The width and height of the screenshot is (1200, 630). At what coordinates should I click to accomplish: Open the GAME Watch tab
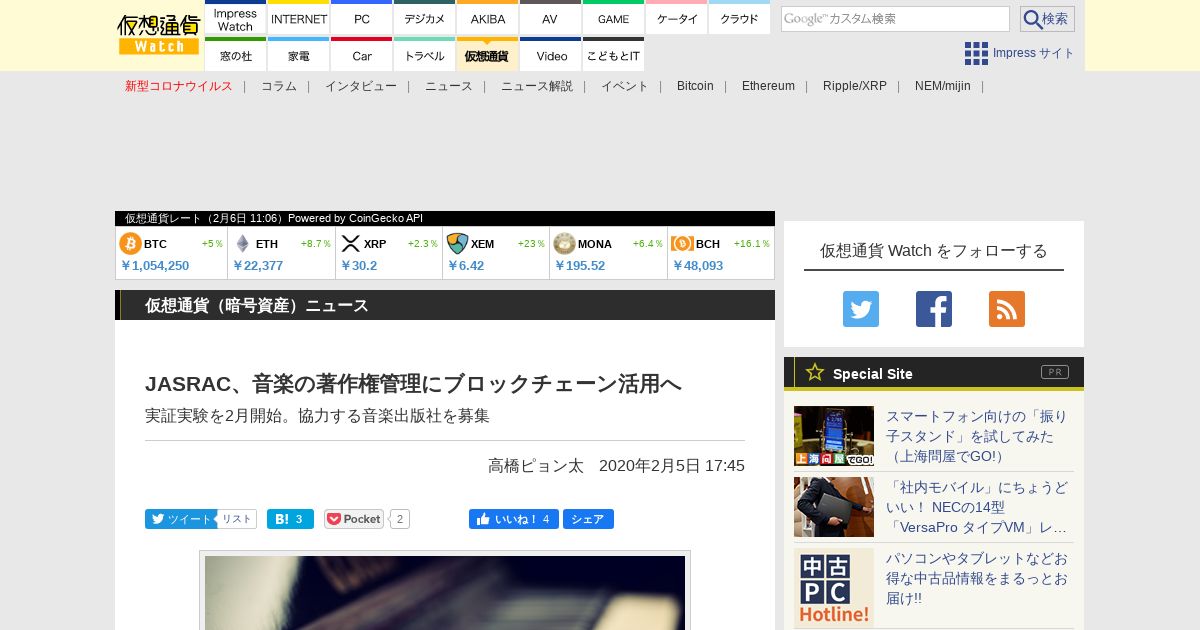613,19
